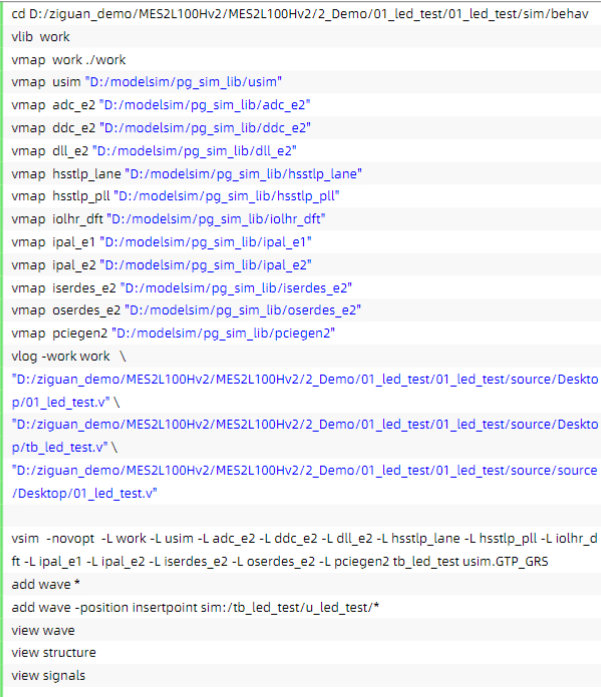Click the 'vlog -work work' line

pyautogui.click(x=69, y=357)
